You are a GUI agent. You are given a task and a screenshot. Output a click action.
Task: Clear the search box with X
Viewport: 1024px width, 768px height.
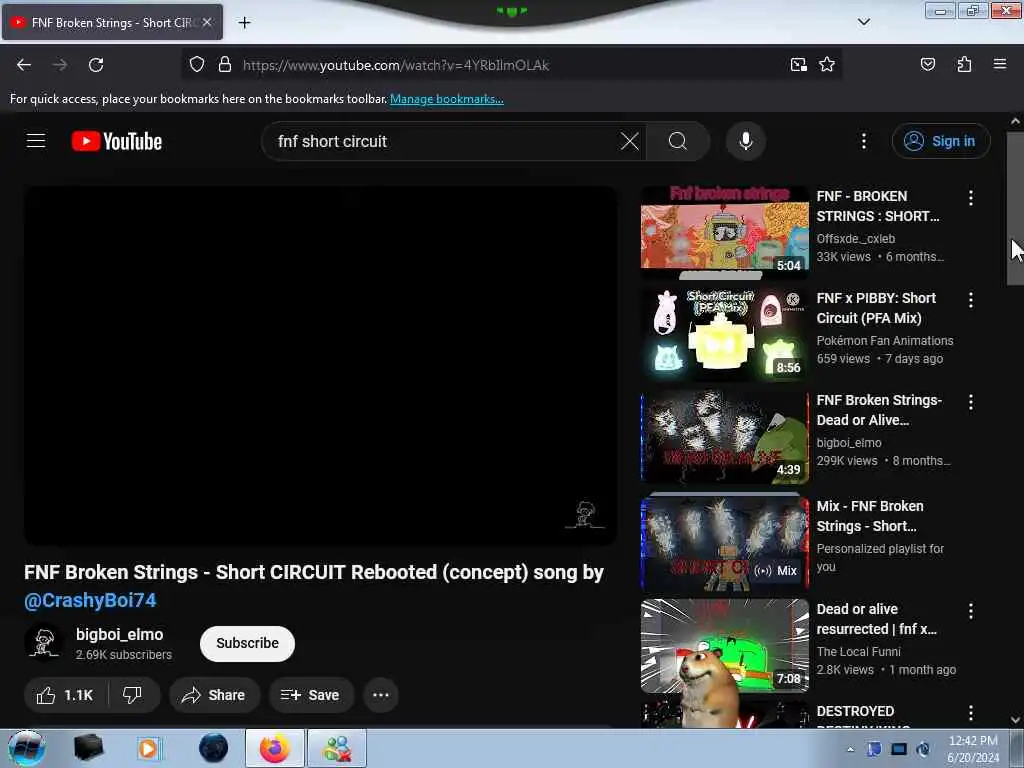point(630,141)
